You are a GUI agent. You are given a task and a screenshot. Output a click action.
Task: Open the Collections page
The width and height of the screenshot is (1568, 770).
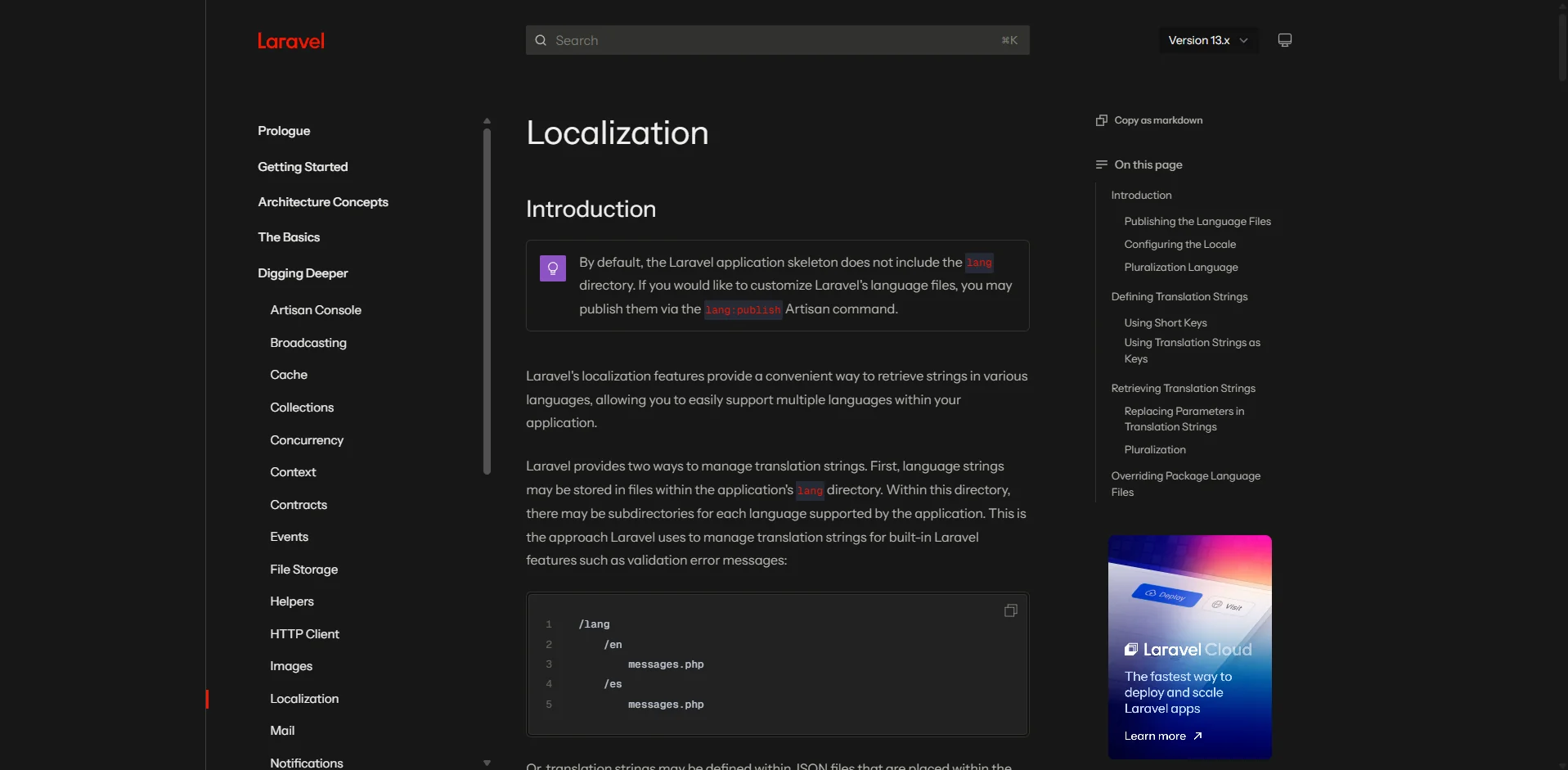coord(302,408)
